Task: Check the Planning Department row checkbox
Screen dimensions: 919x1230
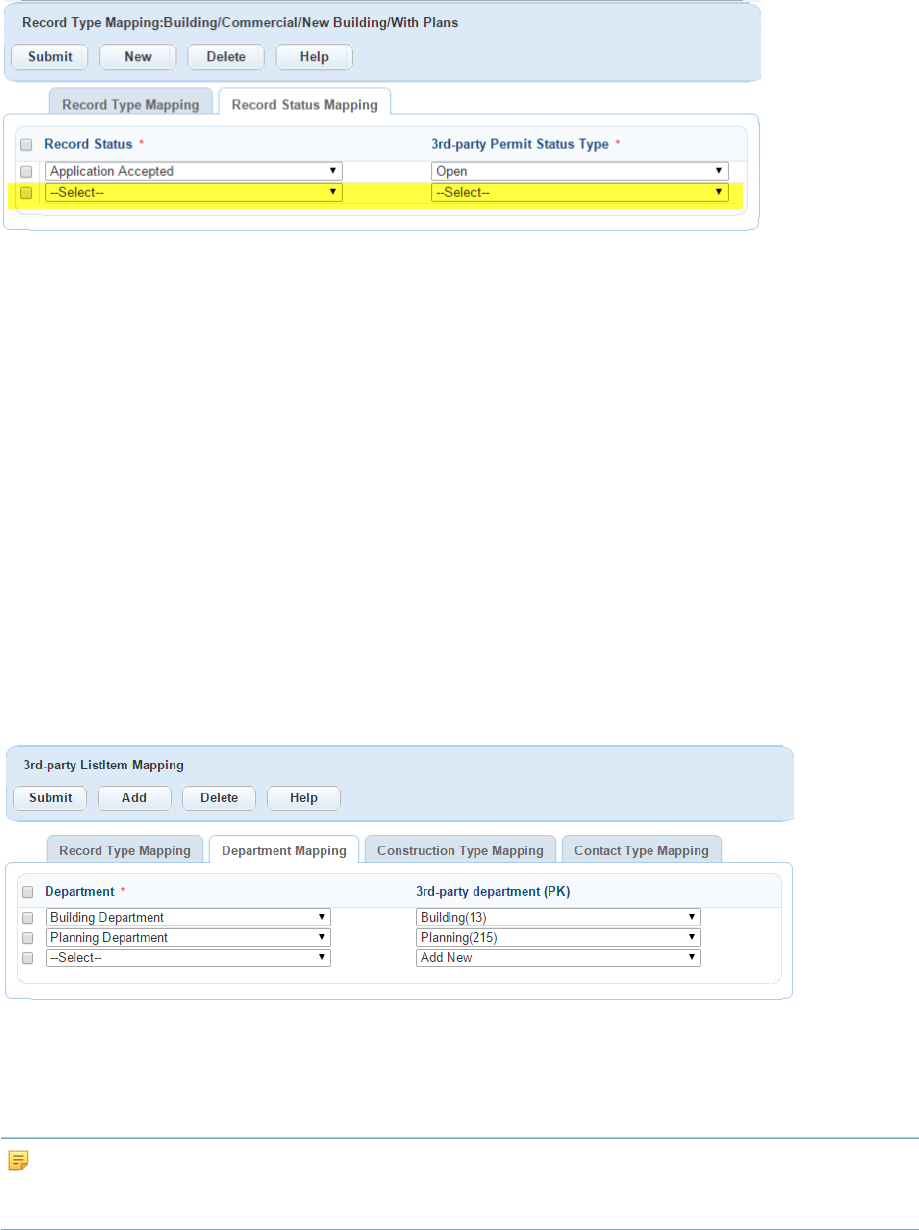Action: click(x=28, y=938)
